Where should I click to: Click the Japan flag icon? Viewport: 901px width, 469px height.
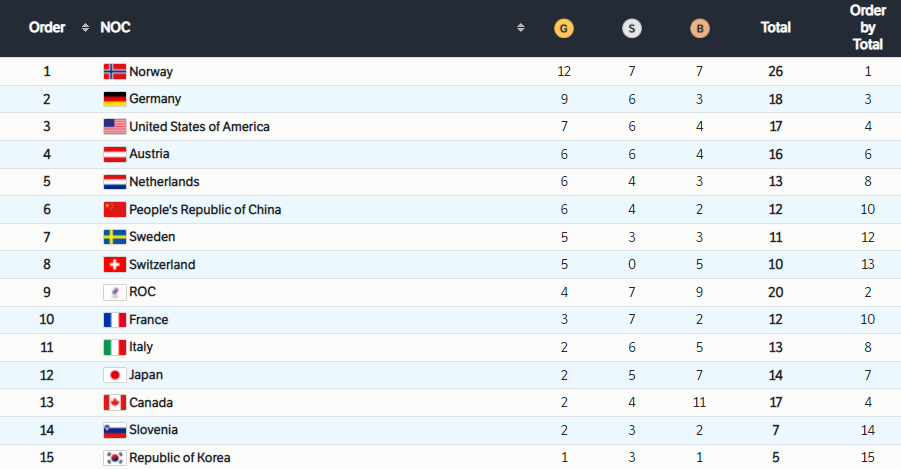[115, 375]
